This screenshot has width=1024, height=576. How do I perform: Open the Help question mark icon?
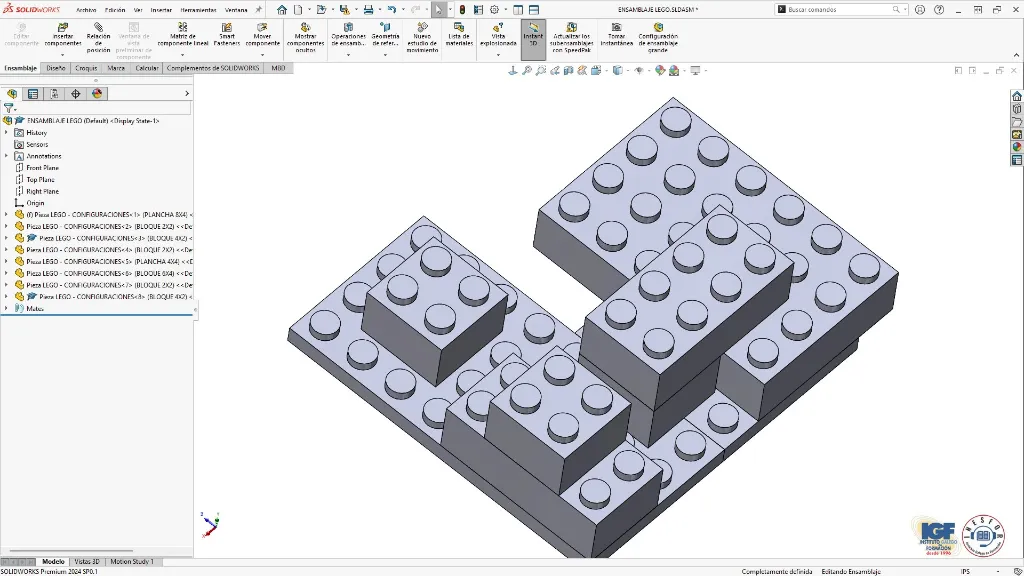939,10
